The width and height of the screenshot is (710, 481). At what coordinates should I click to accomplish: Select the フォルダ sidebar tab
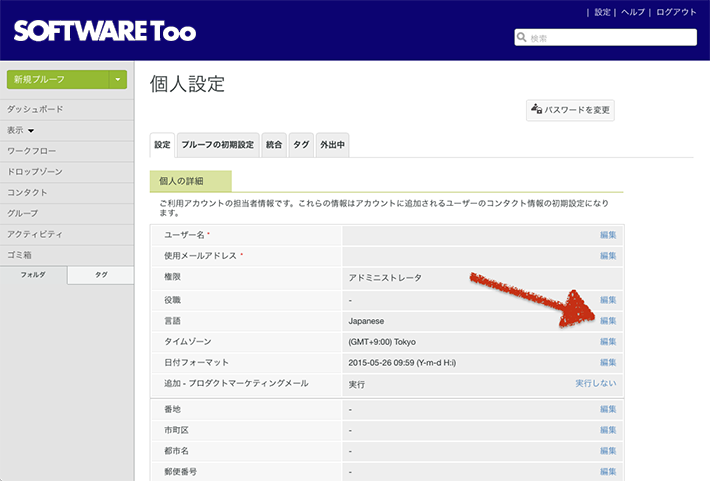34,274
